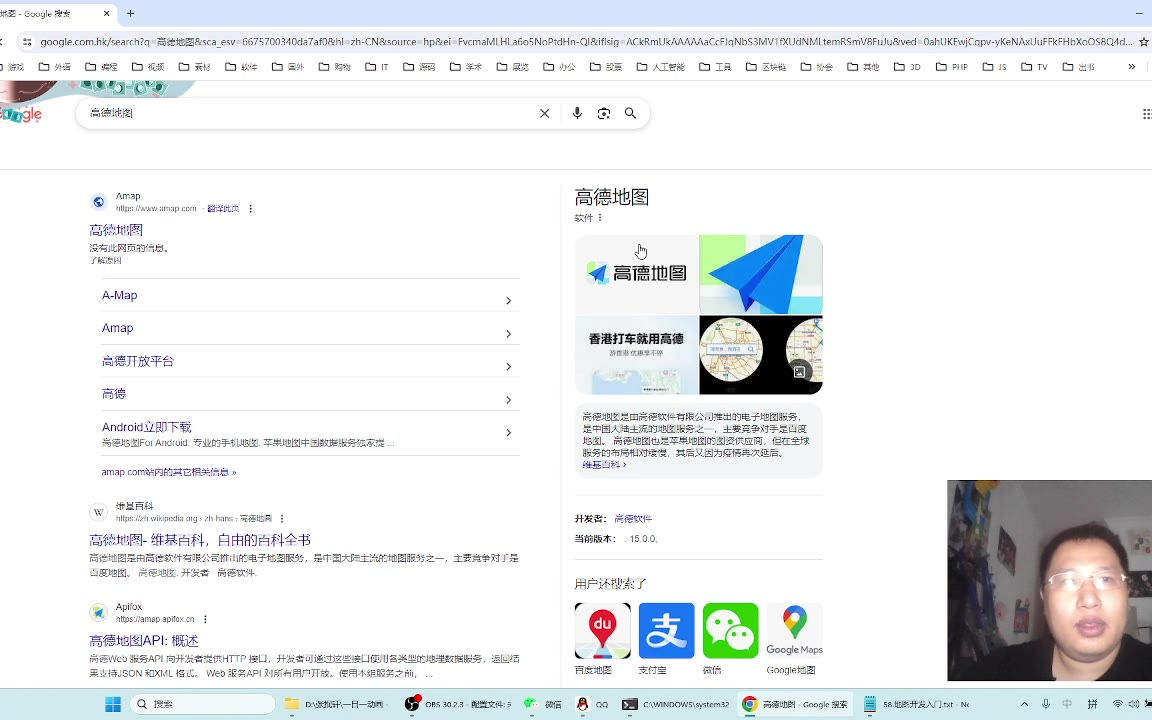This screenshot has width=1152, height=720.
Task: Start voice search with the microphone icon
Action: 577,113
